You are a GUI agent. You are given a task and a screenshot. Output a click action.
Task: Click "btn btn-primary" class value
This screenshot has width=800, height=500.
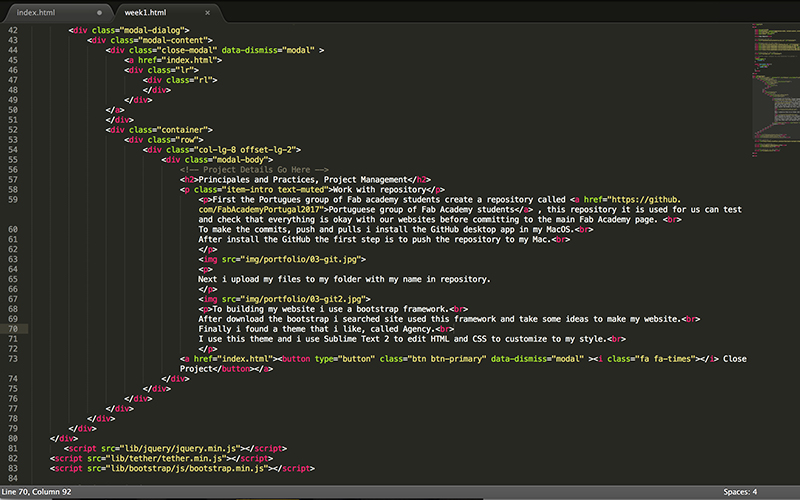(445, 359)
